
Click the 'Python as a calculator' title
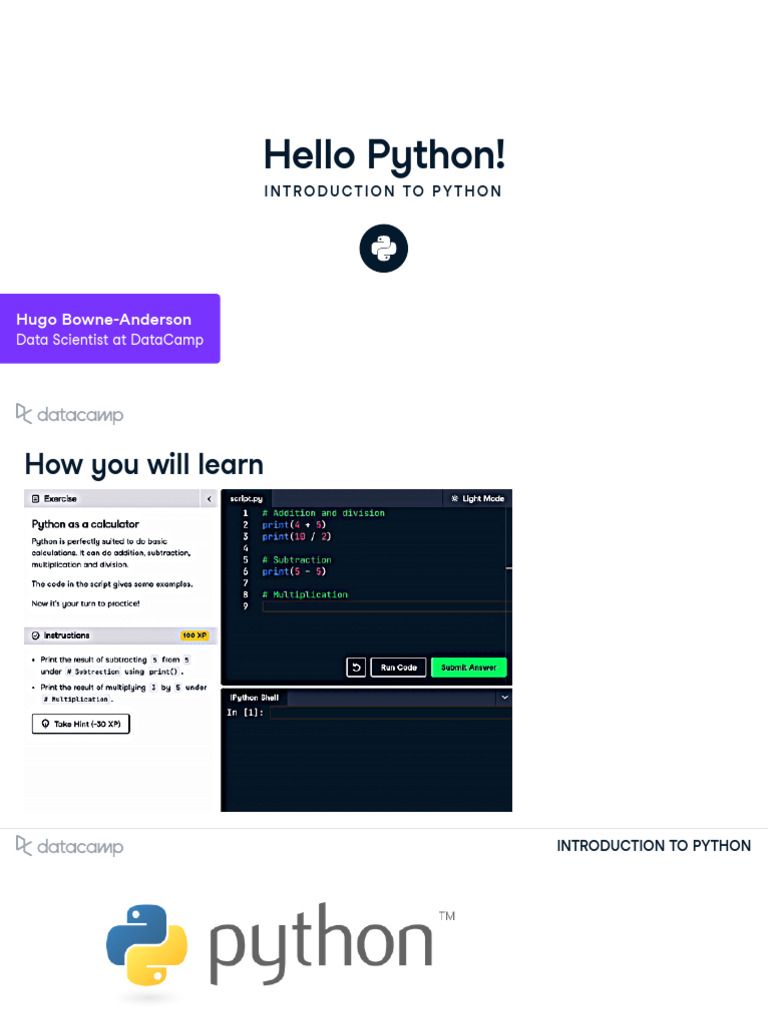click(85, 524)
